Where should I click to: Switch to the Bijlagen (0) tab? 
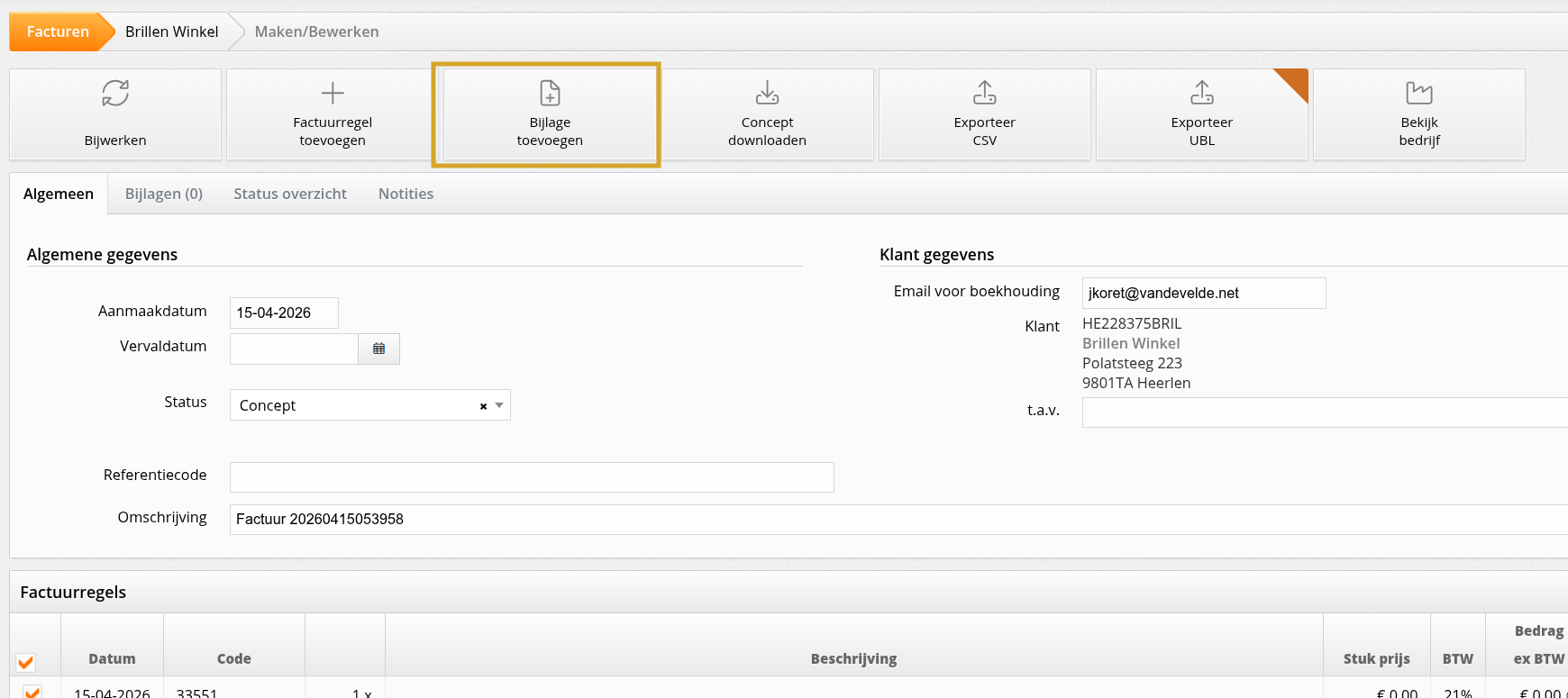coord(164,194)
